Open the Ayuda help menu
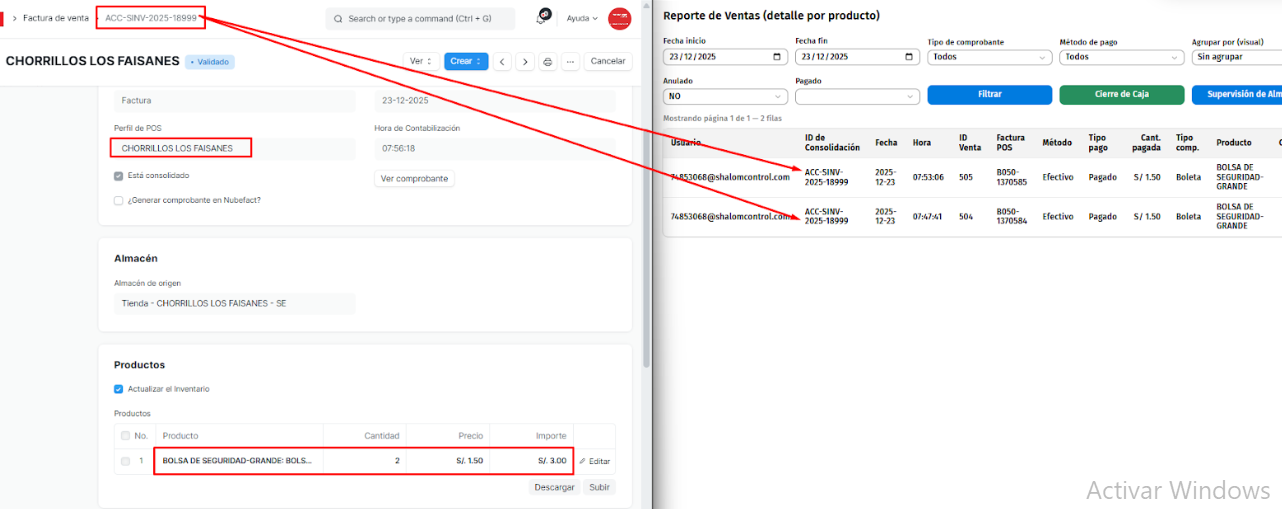This screenshot has height=509, width=1282. tap(582, 18)
